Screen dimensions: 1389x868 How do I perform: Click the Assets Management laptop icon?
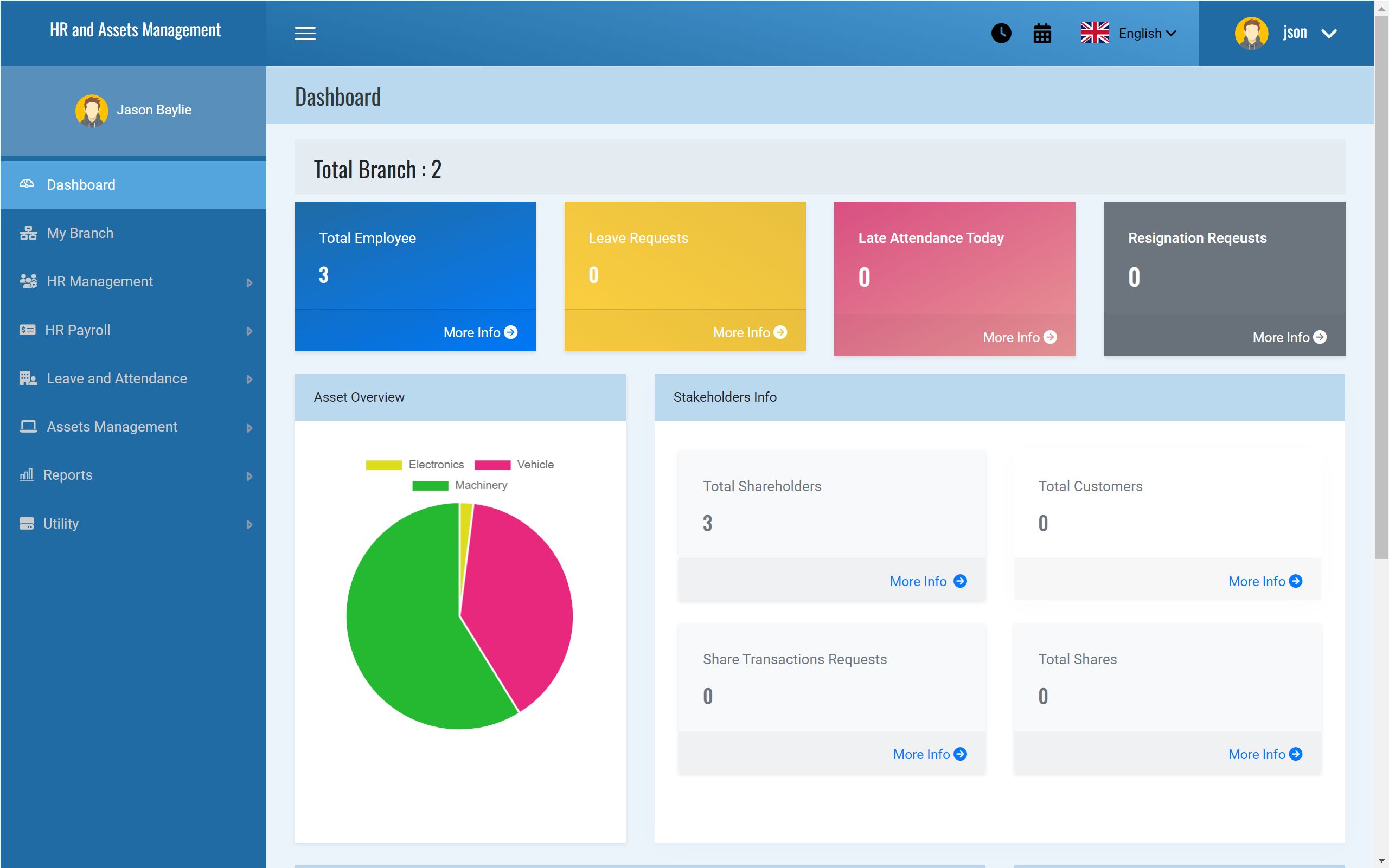point(28,427)
